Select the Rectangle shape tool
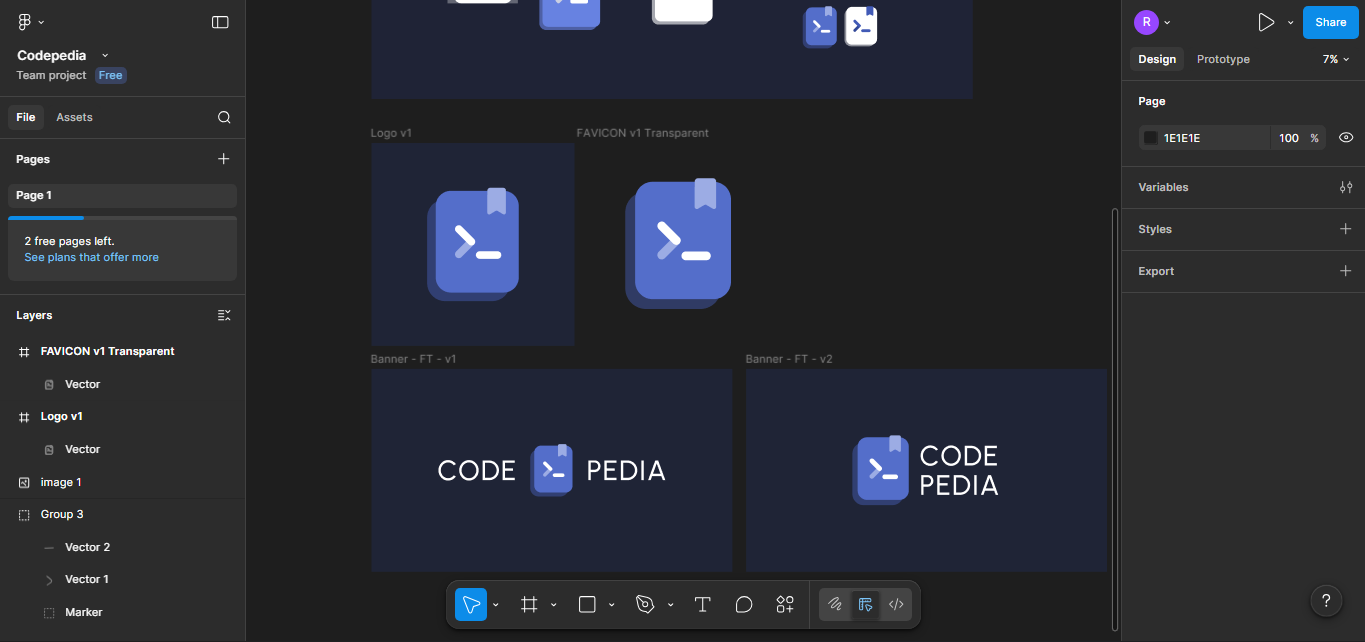 click(x=587, y=604)
